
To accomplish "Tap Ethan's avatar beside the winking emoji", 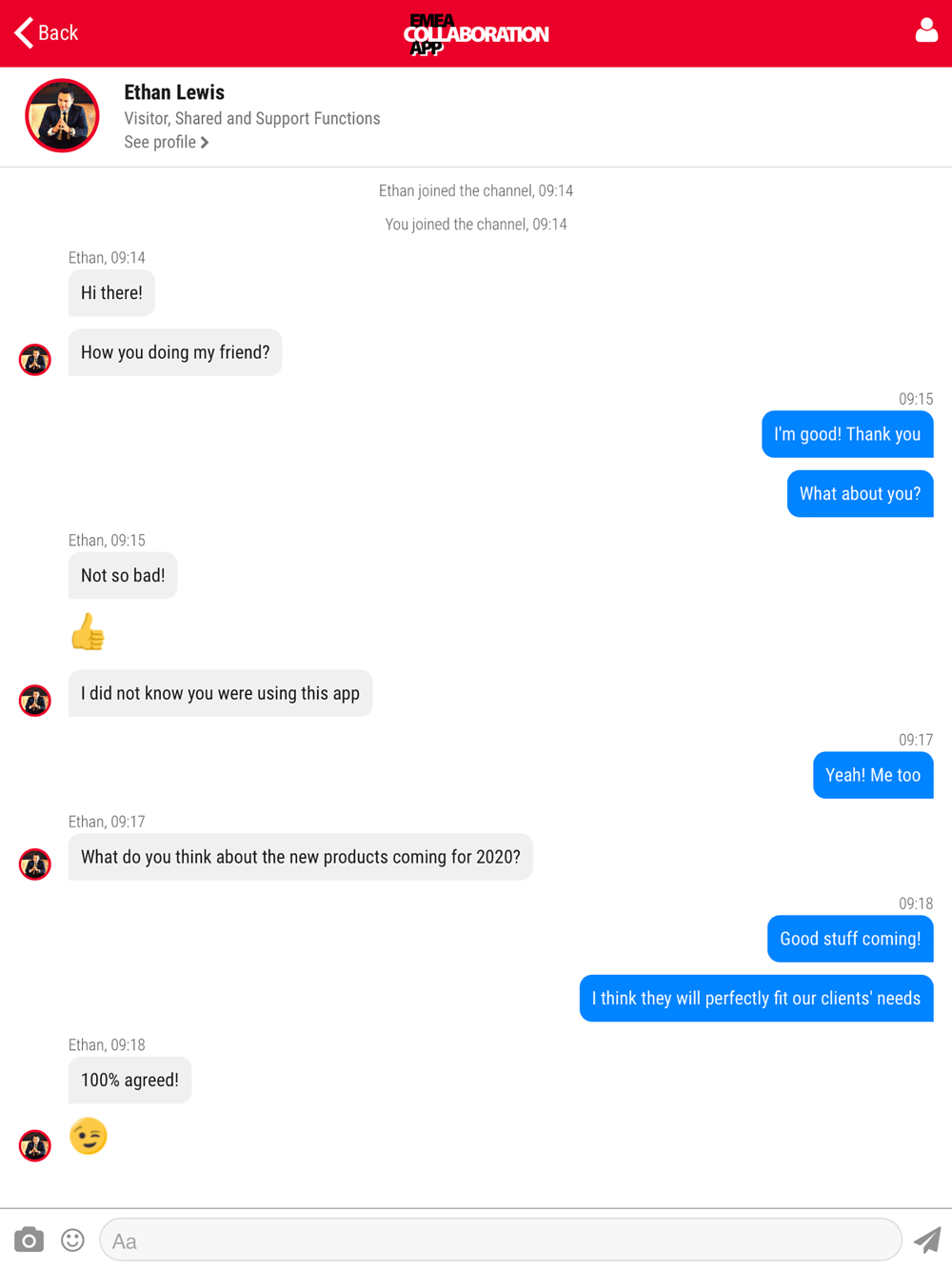I will coord(35,1145).
